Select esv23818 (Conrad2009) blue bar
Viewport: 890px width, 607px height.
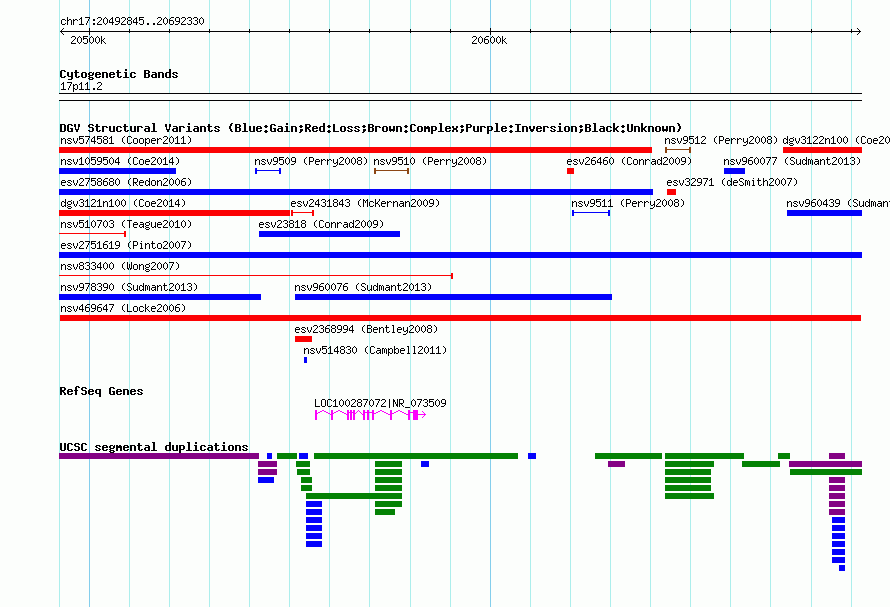[329, 234]
